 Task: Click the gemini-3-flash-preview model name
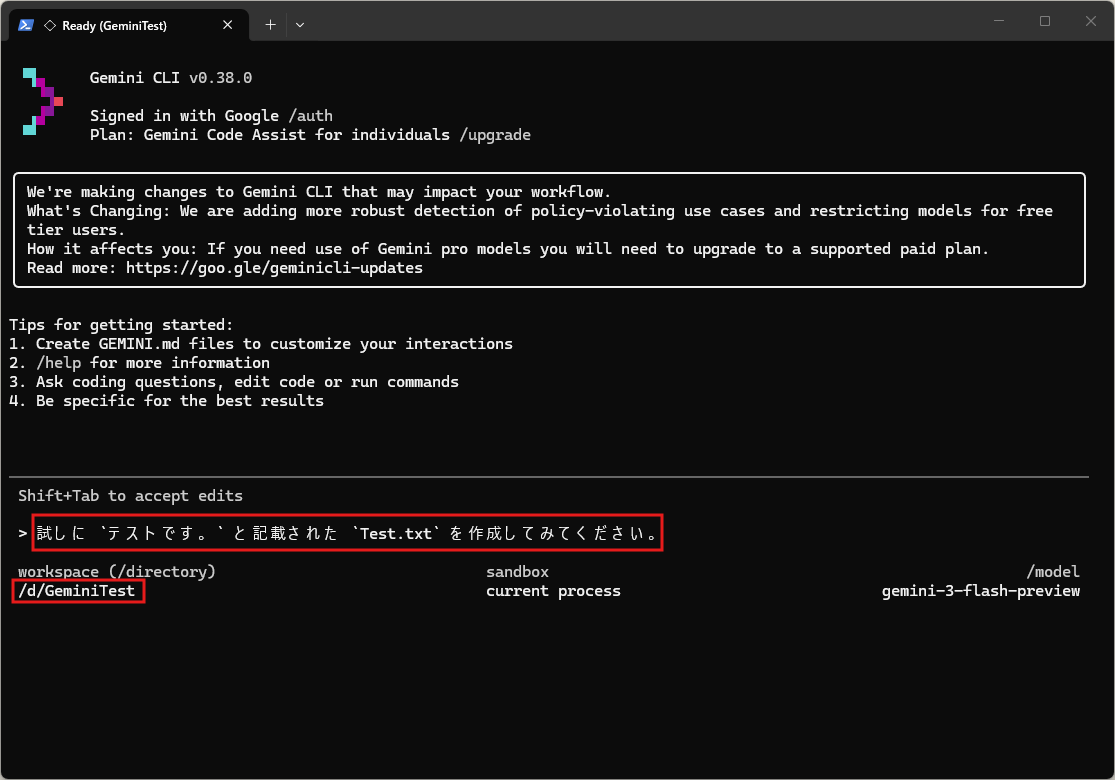[980, 591]
